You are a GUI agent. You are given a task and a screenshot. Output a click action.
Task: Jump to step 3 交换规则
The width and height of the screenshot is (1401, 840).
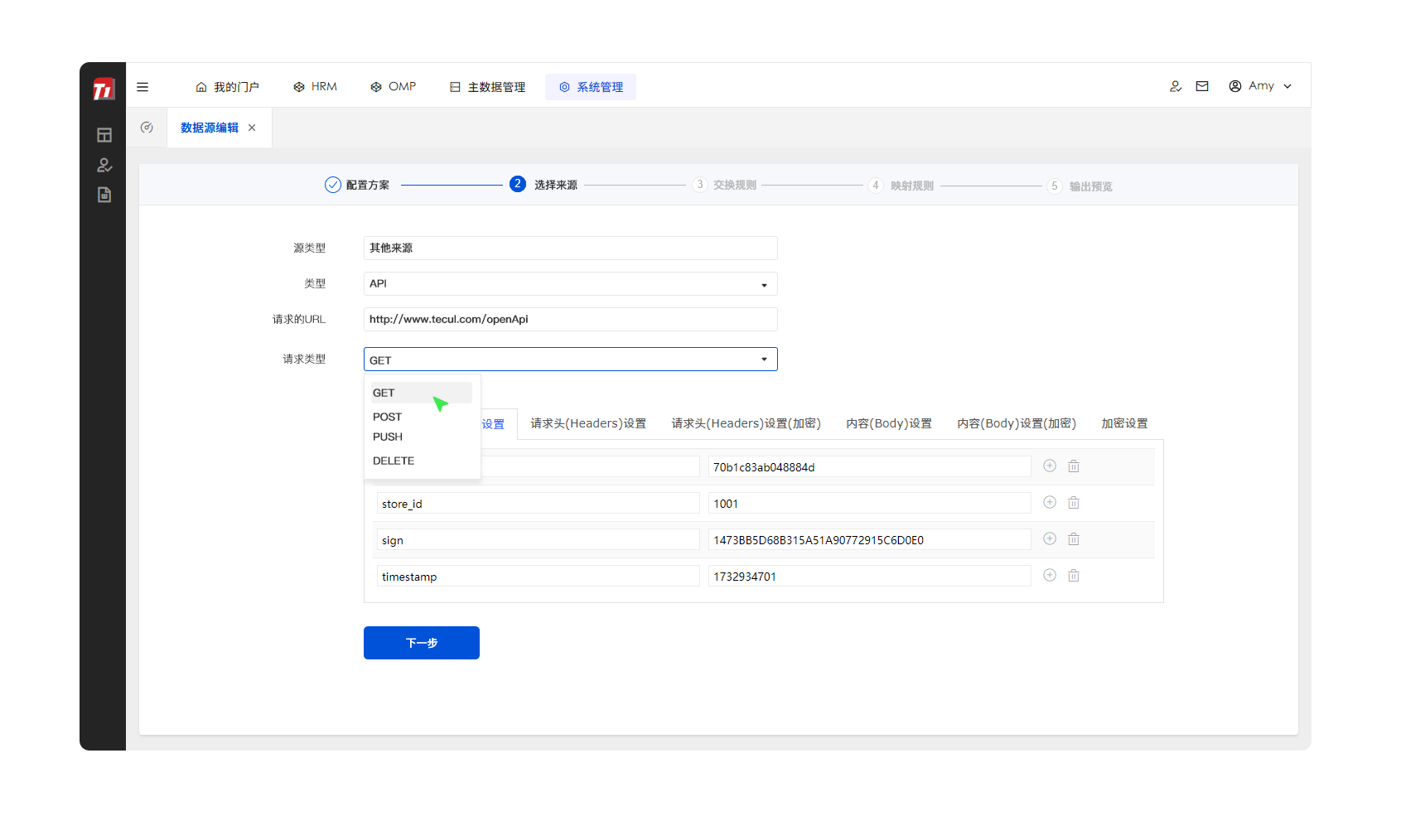[725, 185]
